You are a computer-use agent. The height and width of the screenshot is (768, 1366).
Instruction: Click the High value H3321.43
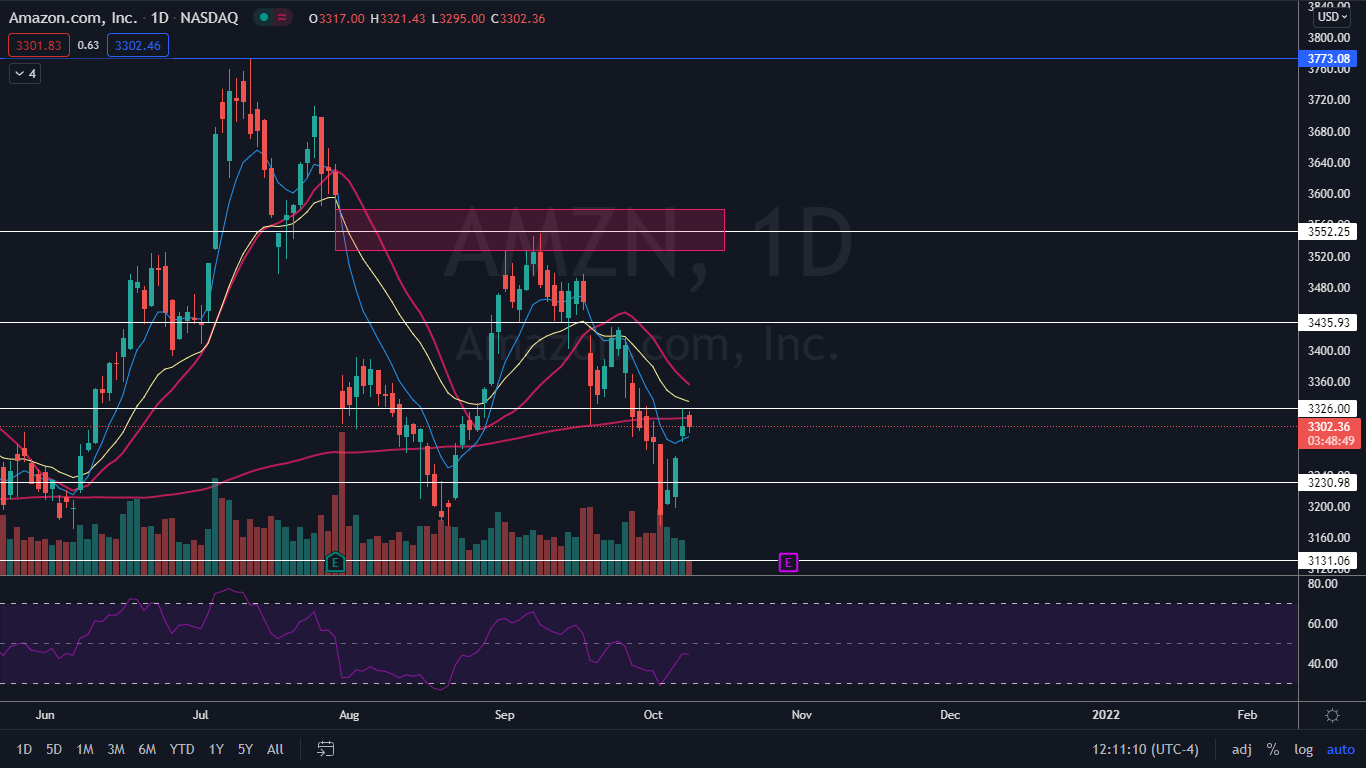click(399, 18)
